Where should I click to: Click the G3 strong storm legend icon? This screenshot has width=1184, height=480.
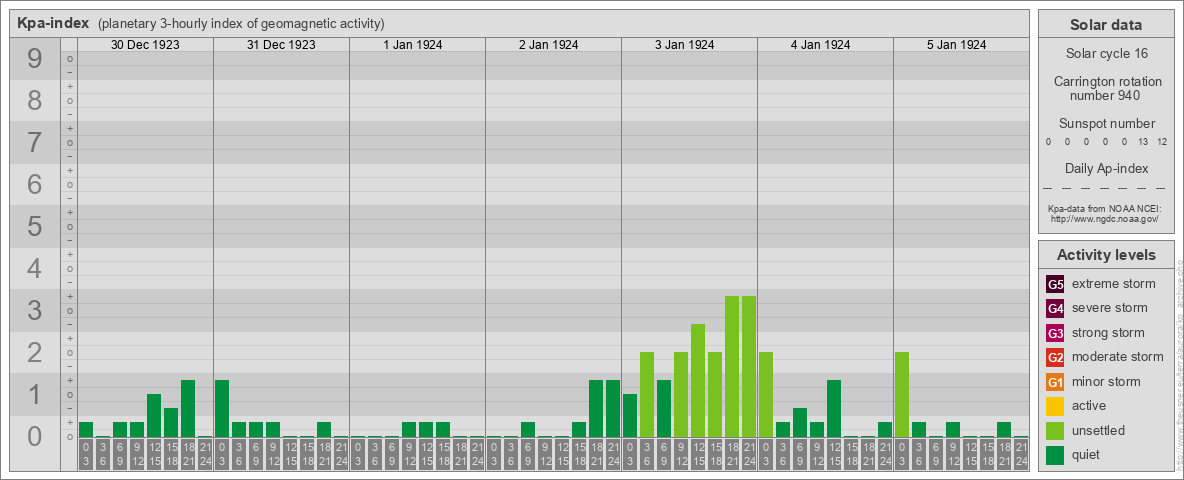point(1056,333)
